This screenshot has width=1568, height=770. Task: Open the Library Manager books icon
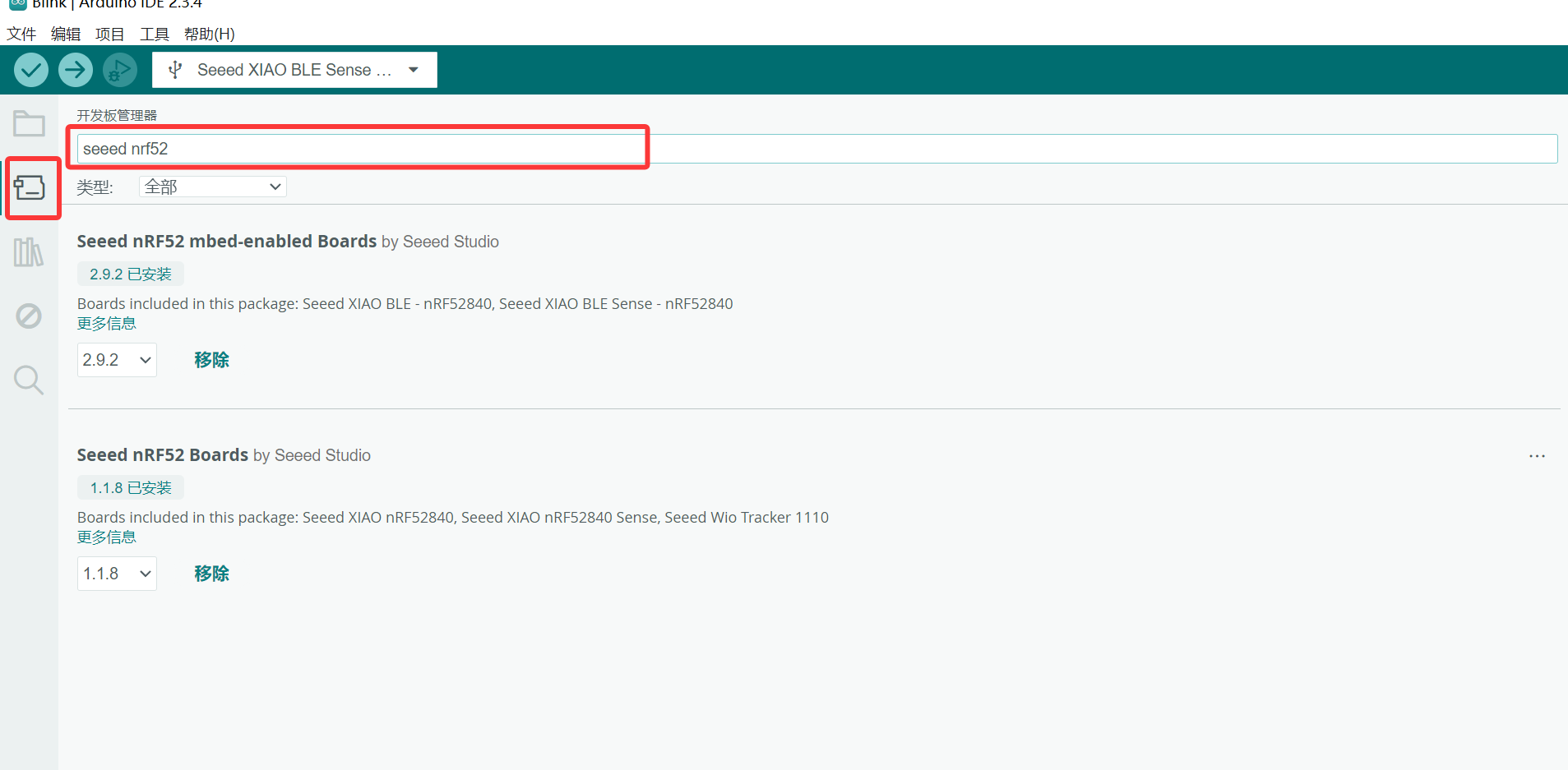click(29, 252)
